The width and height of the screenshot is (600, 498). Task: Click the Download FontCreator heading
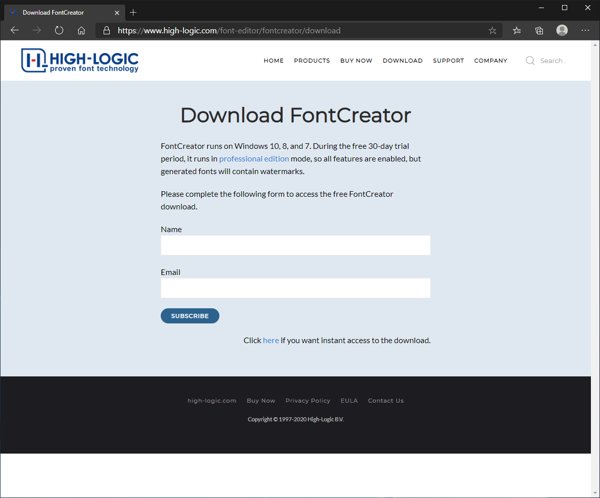point(295,115)
